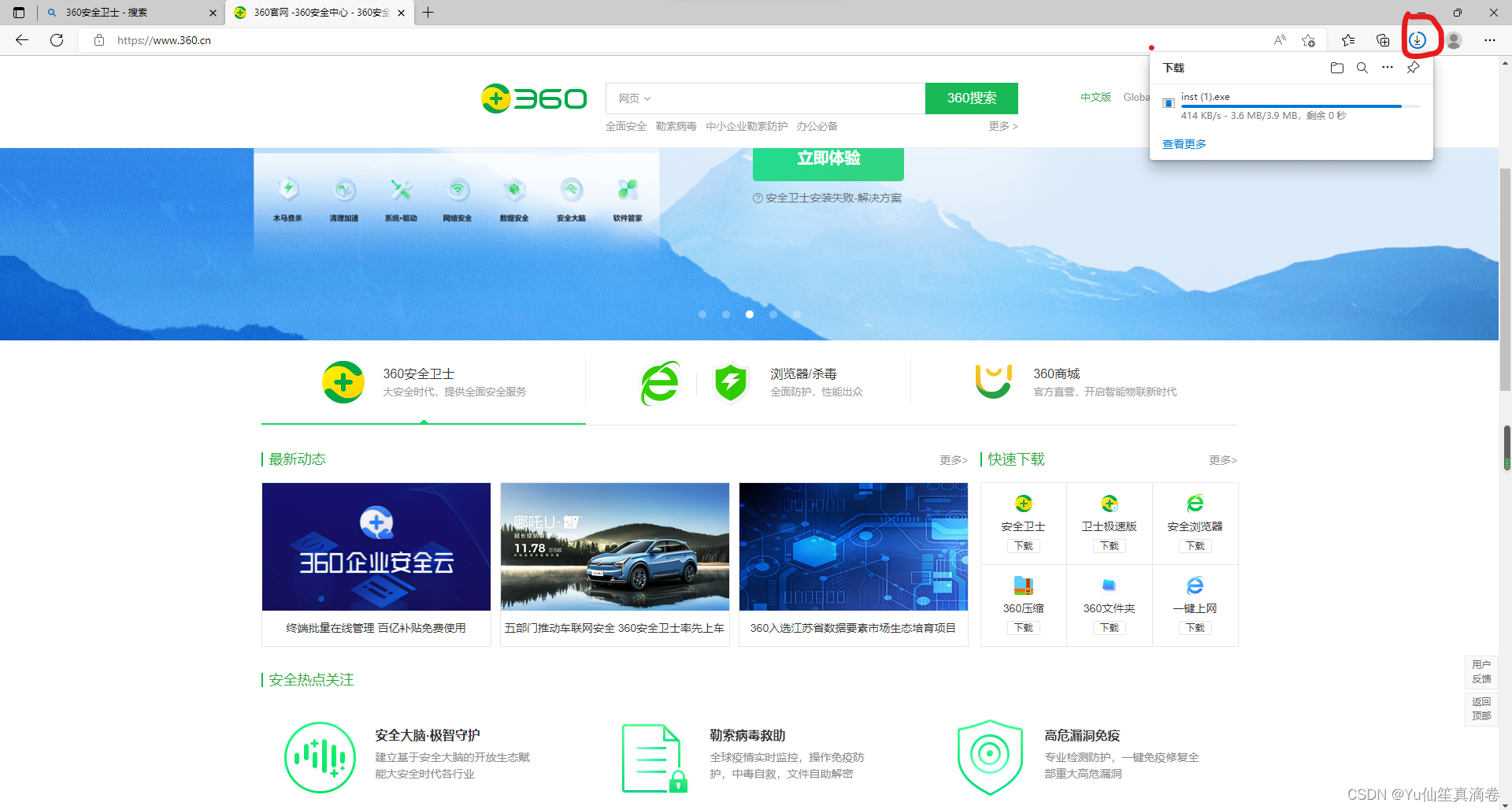Close the 360官网 tab
The height and width of the screenshot is (810, 1512).
pos(401,13)
